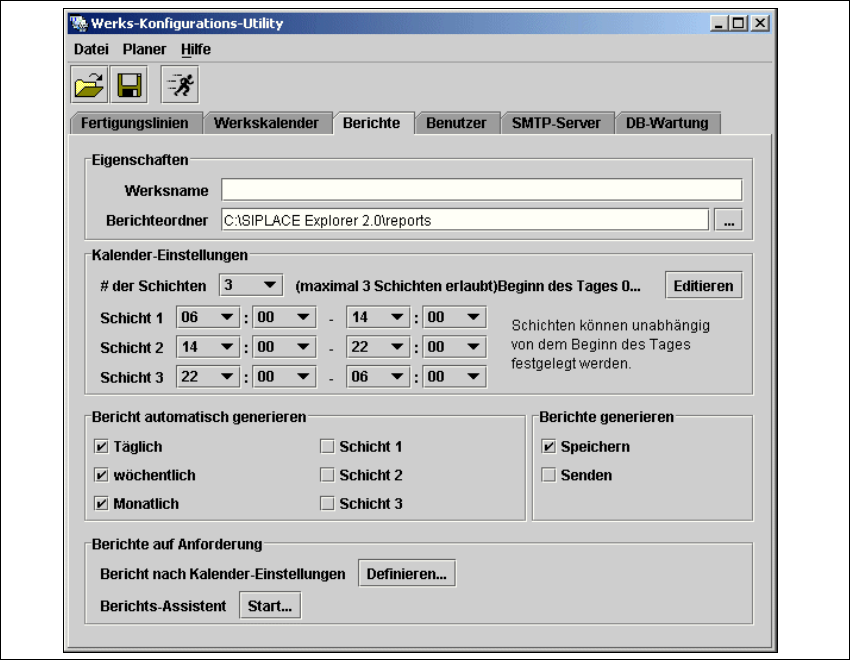Click the open folder toolbar icon
This screenshot has height=660, width=850.
pos(89,87)
